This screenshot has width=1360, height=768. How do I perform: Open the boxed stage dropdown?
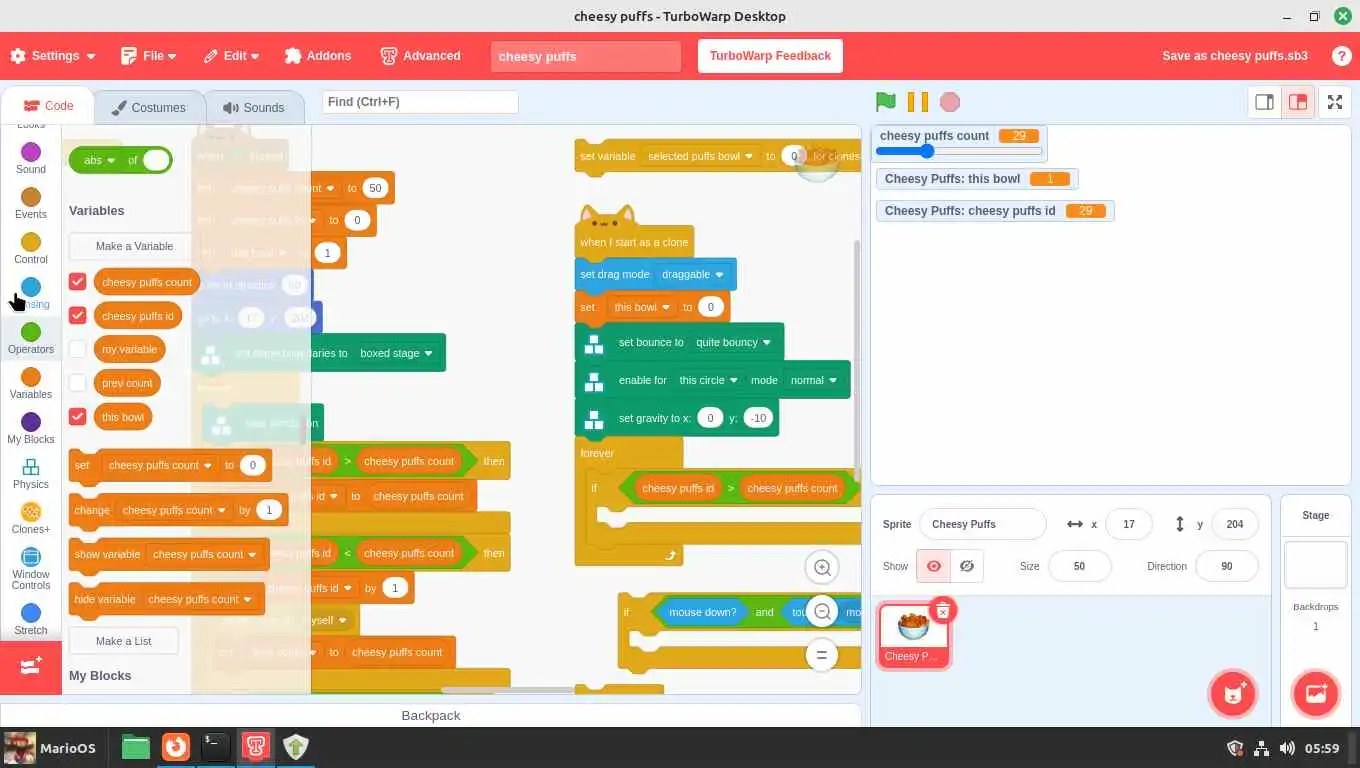click(396, 353)
